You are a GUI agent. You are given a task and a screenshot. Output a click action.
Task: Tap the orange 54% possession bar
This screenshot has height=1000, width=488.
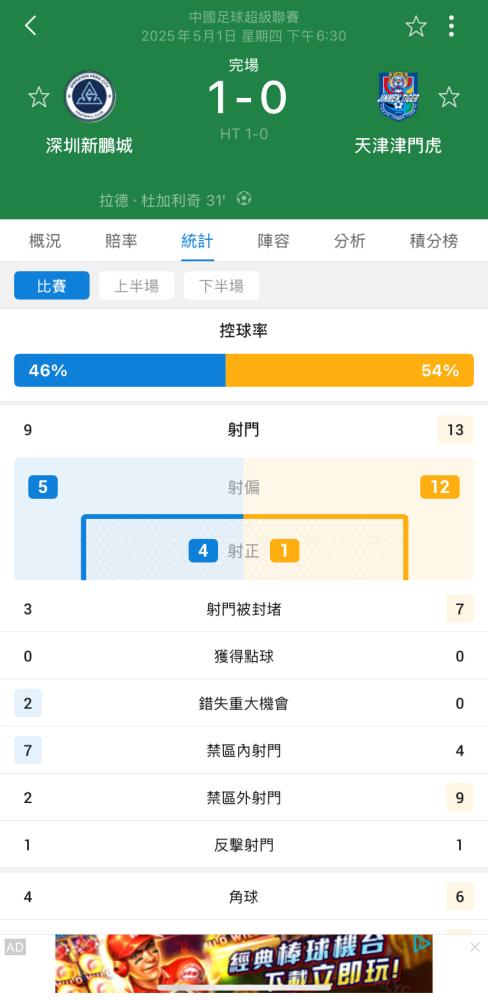(x=350, y=371)
